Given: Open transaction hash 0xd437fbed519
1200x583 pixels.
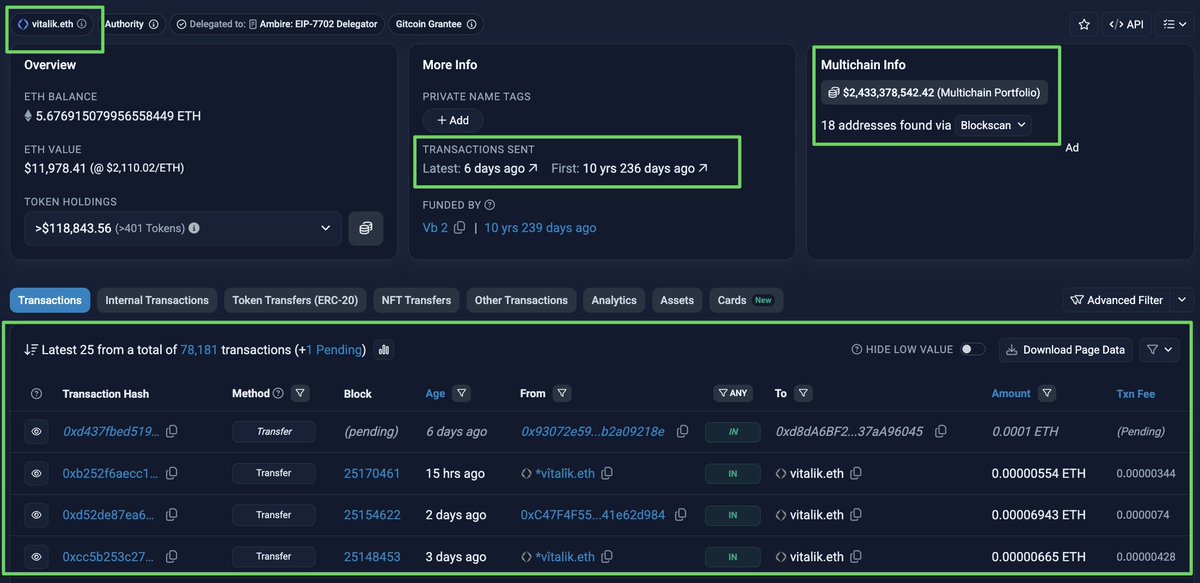Looking at the screenshot, I should click(x=110, y=431).
